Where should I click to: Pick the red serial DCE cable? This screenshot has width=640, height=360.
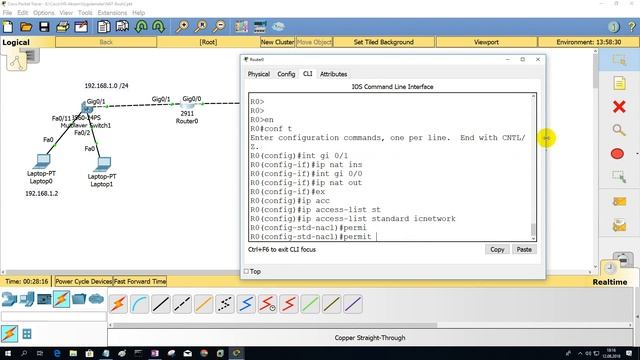click(x=267, y=304)
